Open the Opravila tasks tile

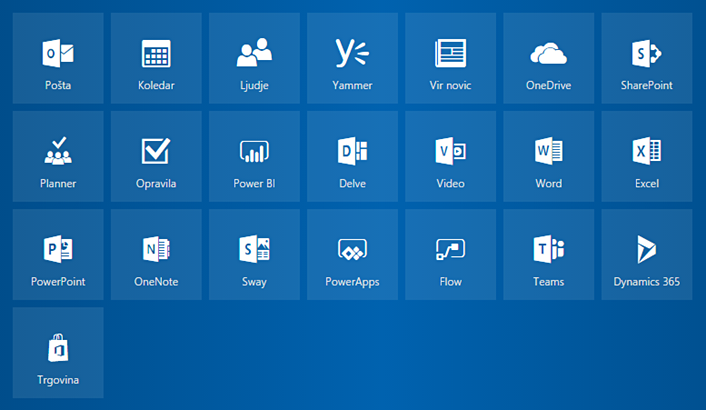156,156
